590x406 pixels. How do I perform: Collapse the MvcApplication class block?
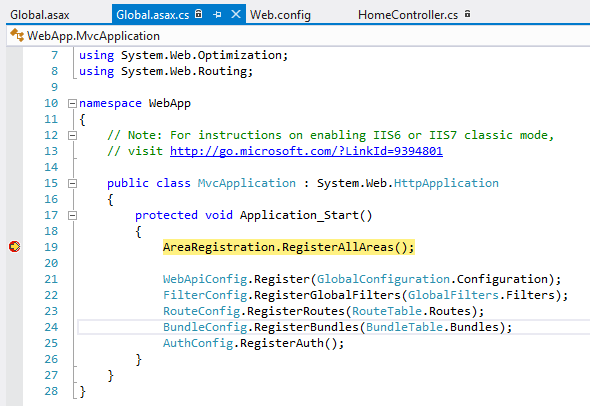(x=72, y=183)
